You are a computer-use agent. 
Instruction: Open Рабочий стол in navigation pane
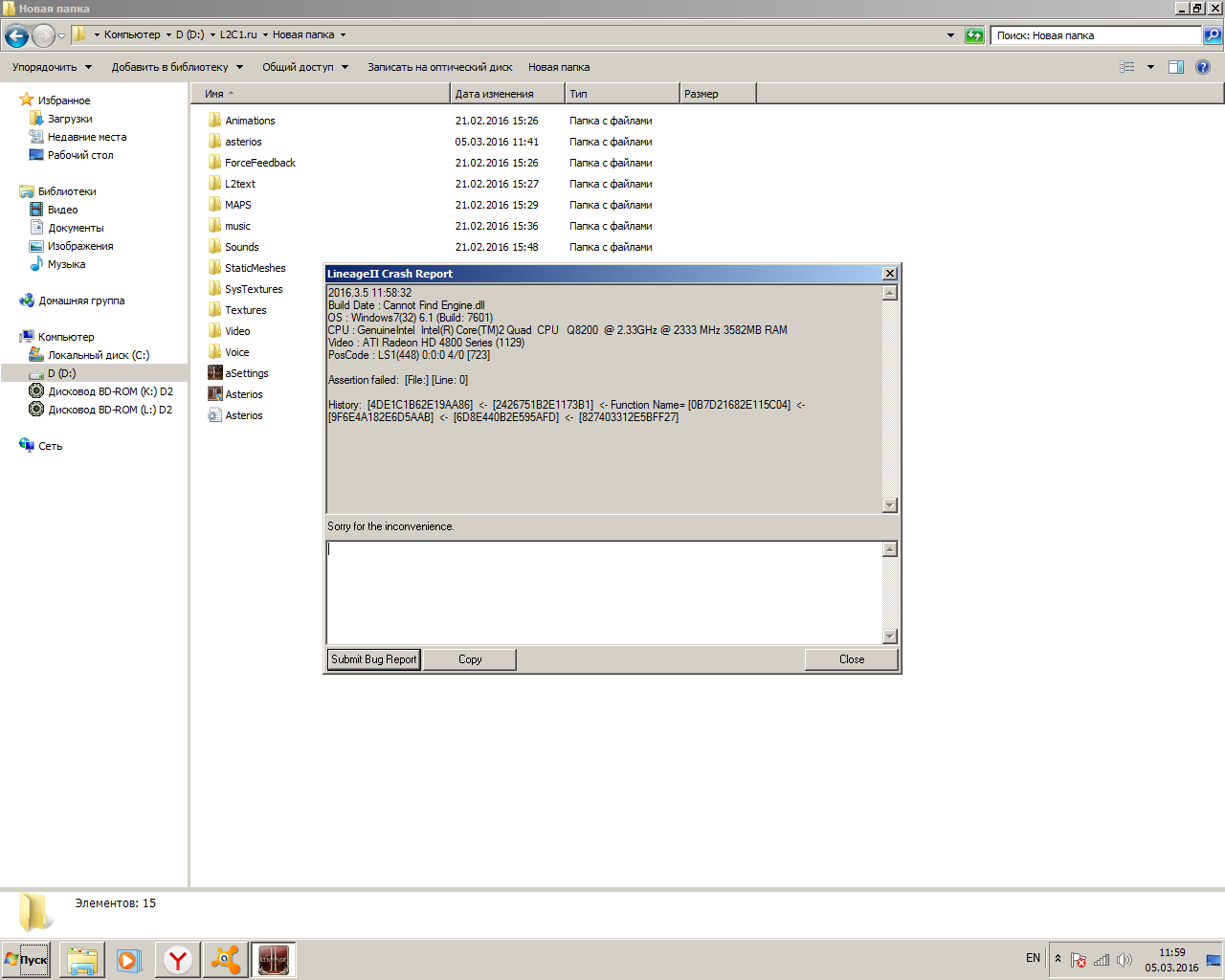80,155
